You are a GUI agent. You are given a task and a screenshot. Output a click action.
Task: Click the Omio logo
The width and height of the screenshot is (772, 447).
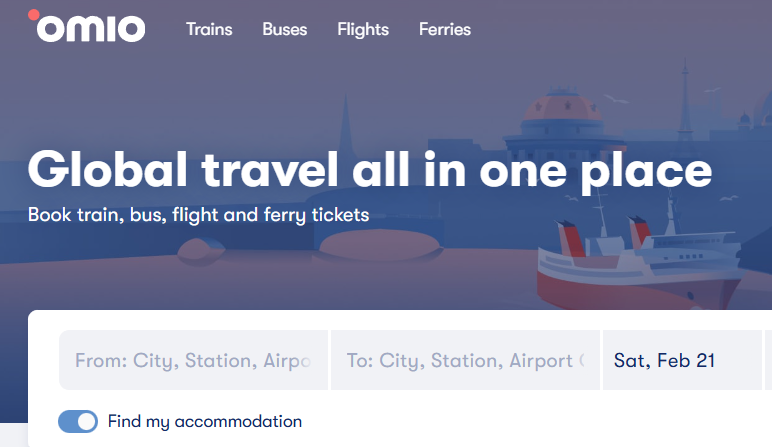click(x=88, y=28)
